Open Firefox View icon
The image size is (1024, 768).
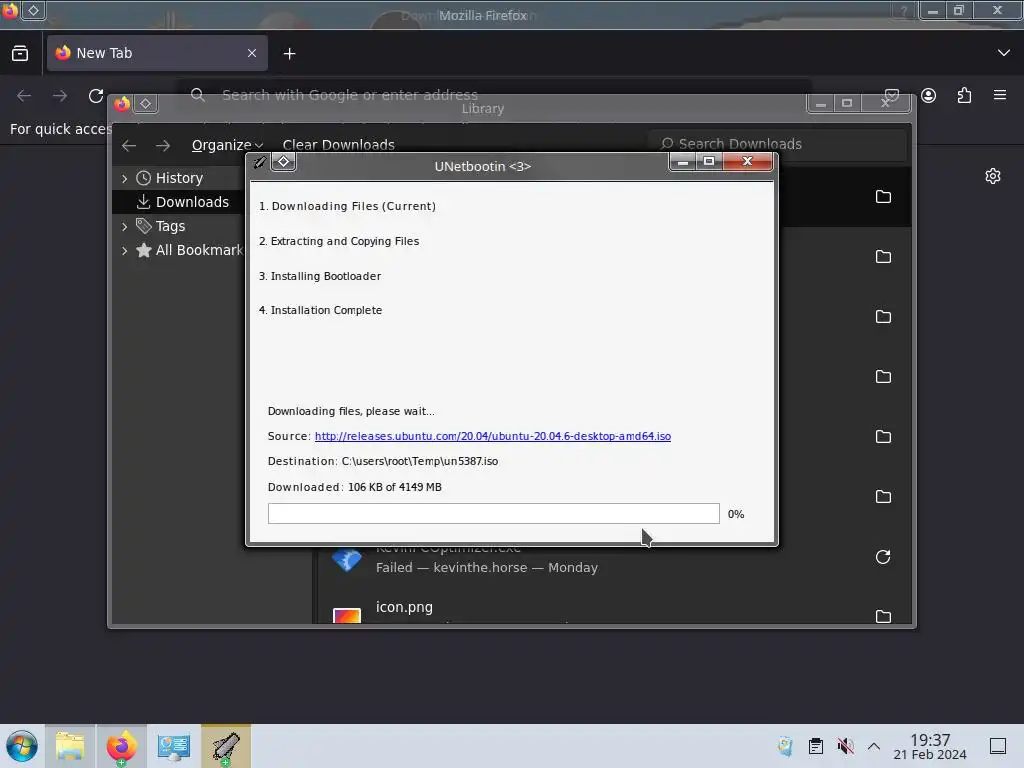point(20,53)
